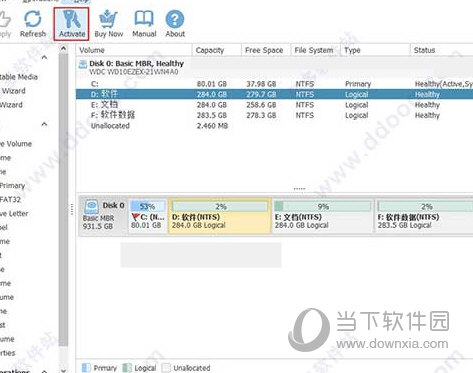Click the C: partition block in the disk map
Viewport: 473px width, 373px height.
pyautogui.click(x=147, y=215)
